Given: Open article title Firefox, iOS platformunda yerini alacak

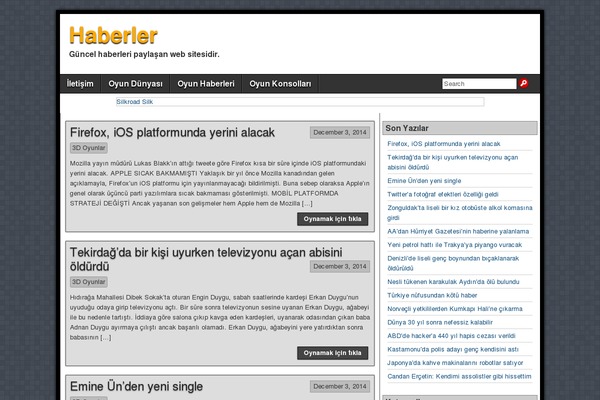Looking at the screenshot, I should (x=172, y=132).
